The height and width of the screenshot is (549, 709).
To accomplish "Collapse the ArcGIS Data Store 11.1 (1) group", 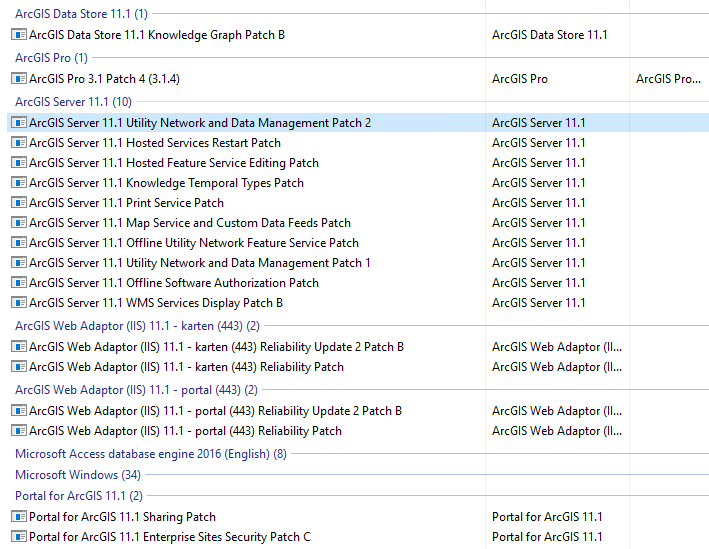I will [x=81, y=14].
